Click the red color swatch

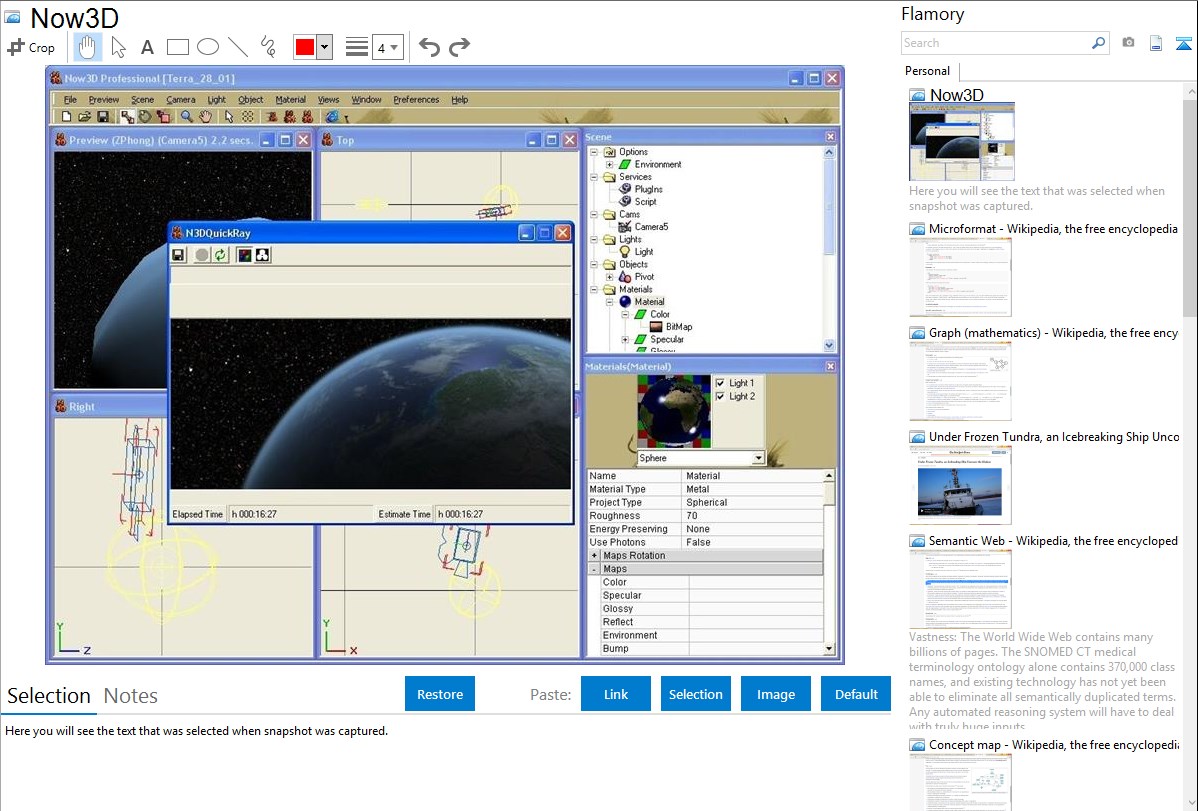pos(304,47)
